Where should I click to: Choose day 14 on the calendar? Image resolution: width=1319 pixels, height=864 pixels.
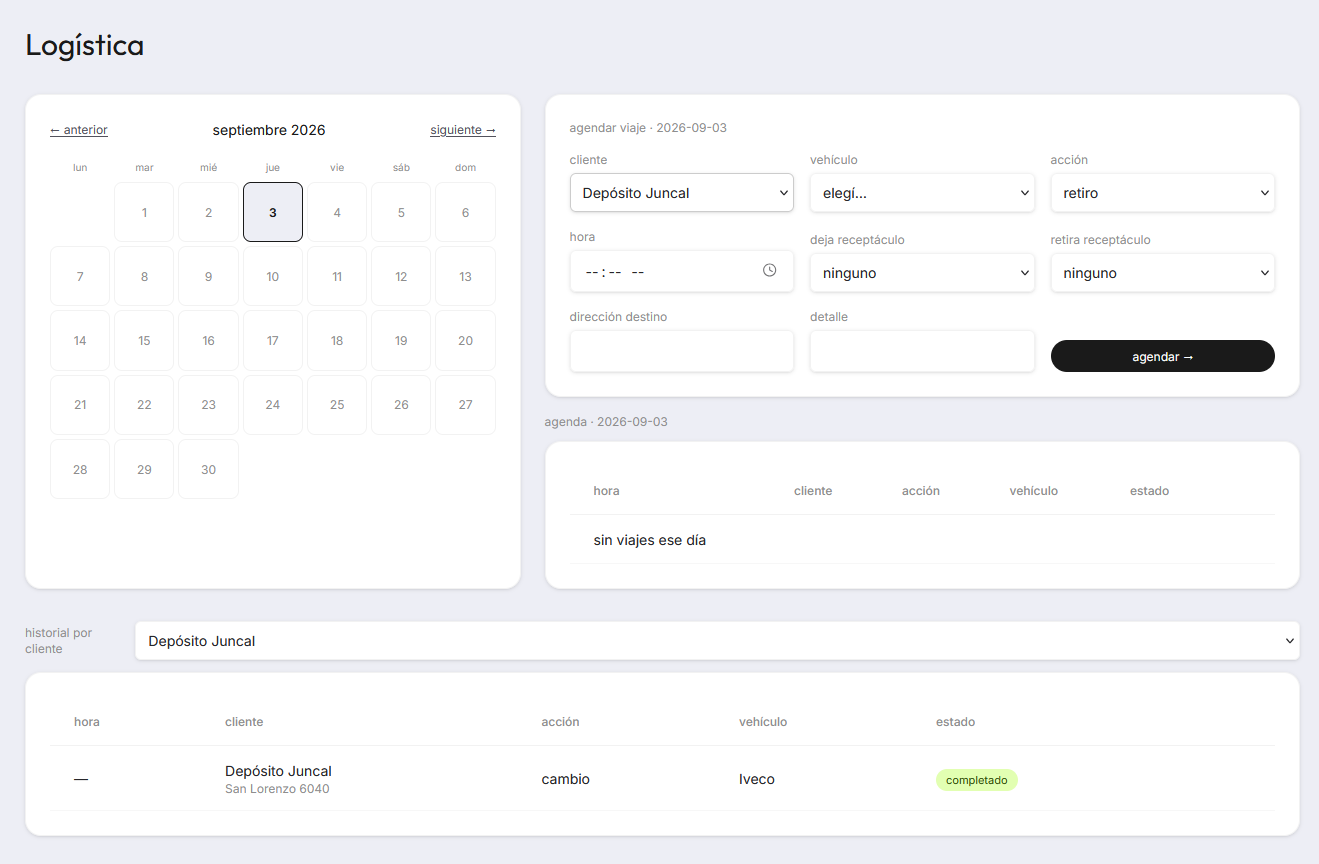click(x=80, y=340)
